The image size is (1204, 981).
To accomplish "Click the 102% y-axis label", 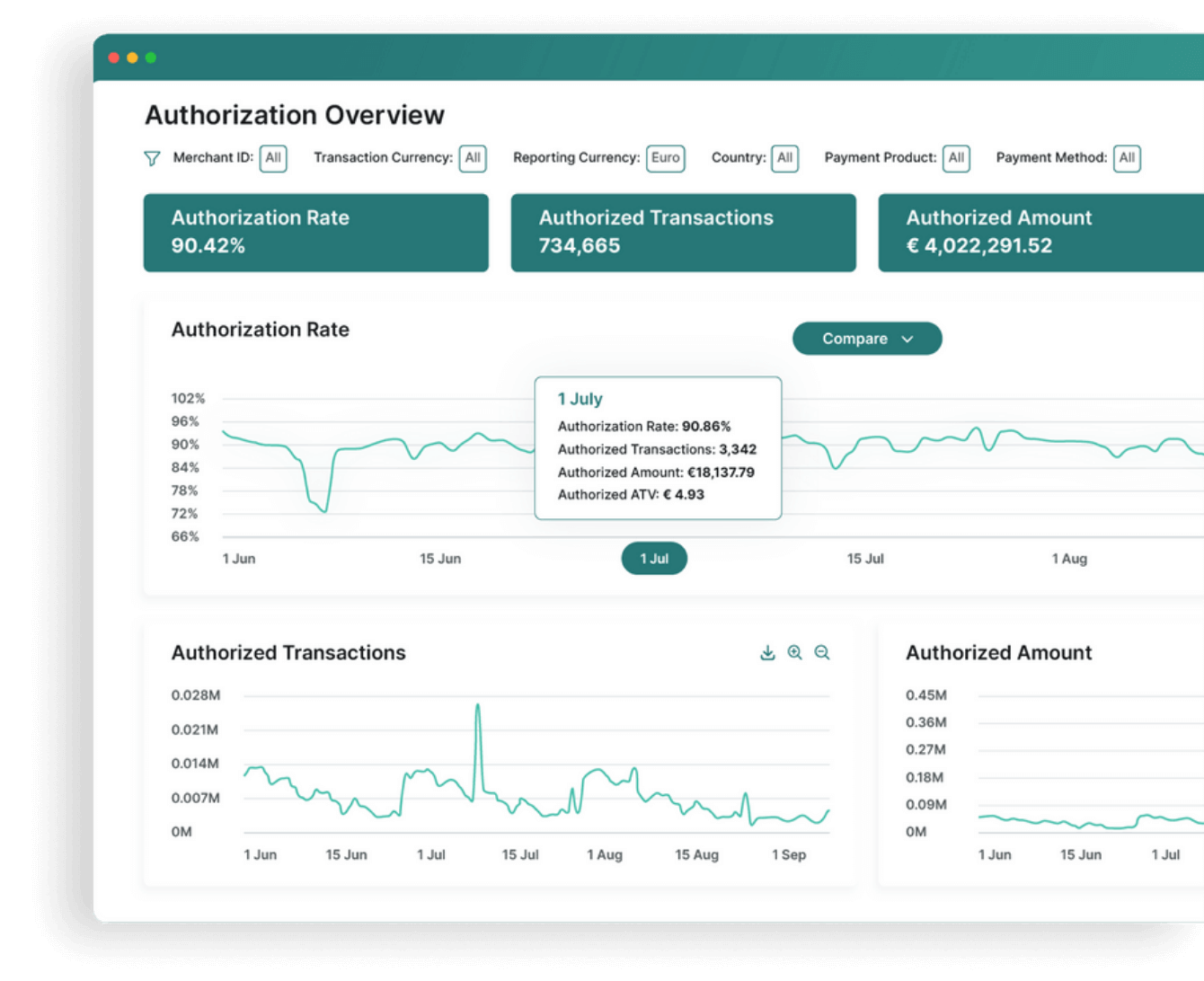I will (x=188, y=398).
